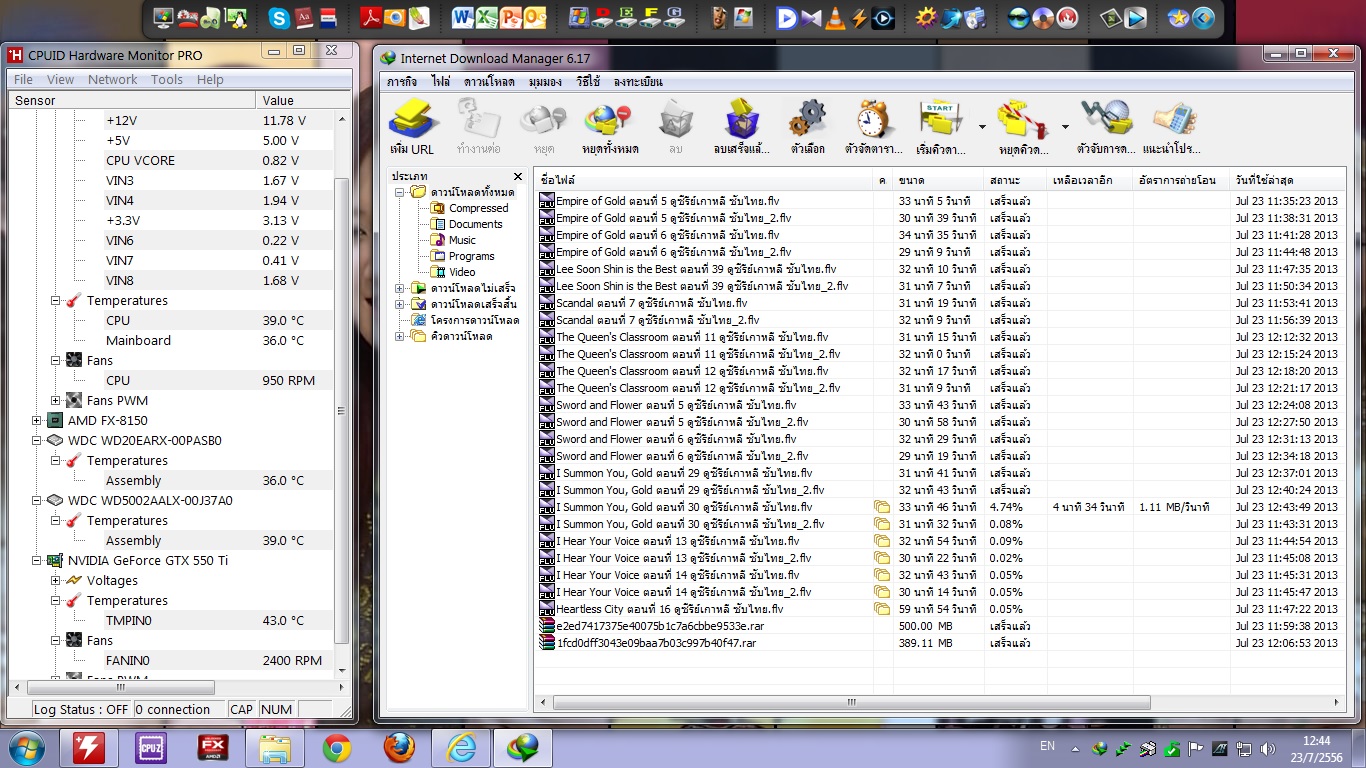The width and height of the screenshot is (1366, 768).
Task: Open the Network menu in Hardware Monitor
Action: coord(113,79)
